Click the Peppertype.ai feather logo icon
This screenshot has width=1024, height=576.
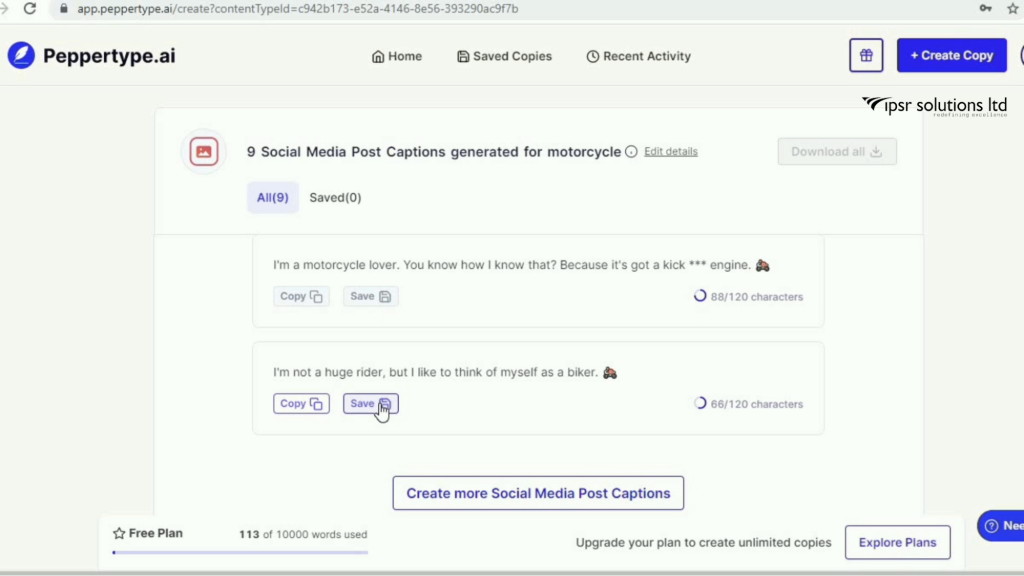tap(21, 56)
